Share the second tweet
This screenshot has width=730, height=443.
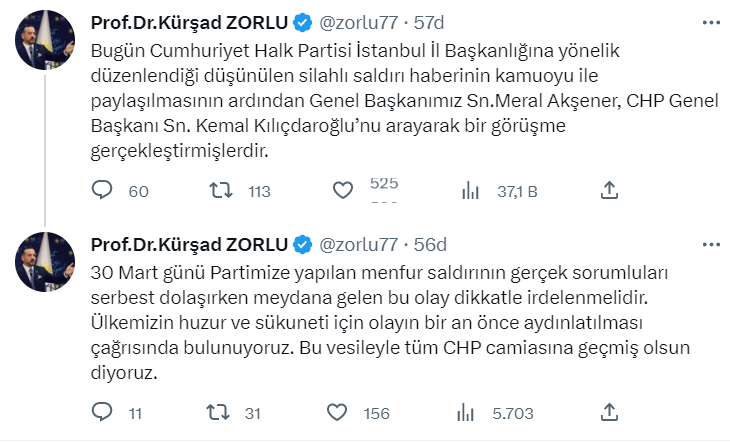click(x=609, y=411)
